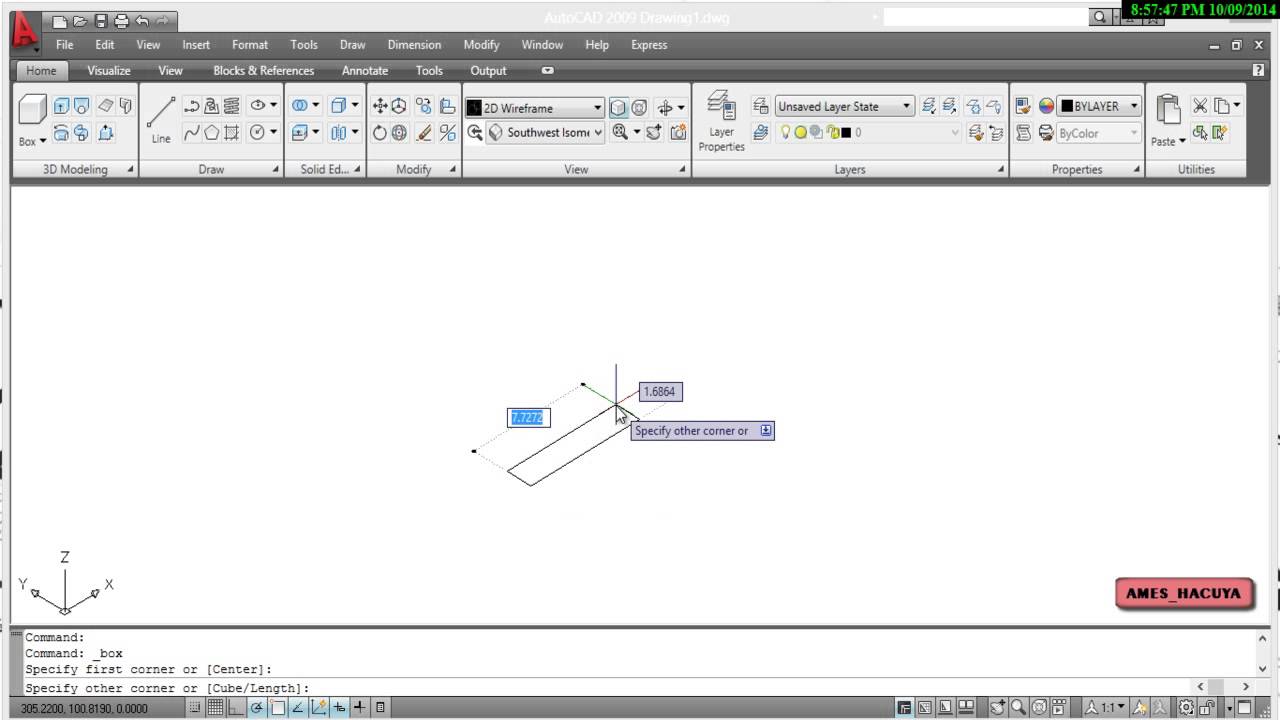Click the Paste dropdown label button

[1168, 141]
